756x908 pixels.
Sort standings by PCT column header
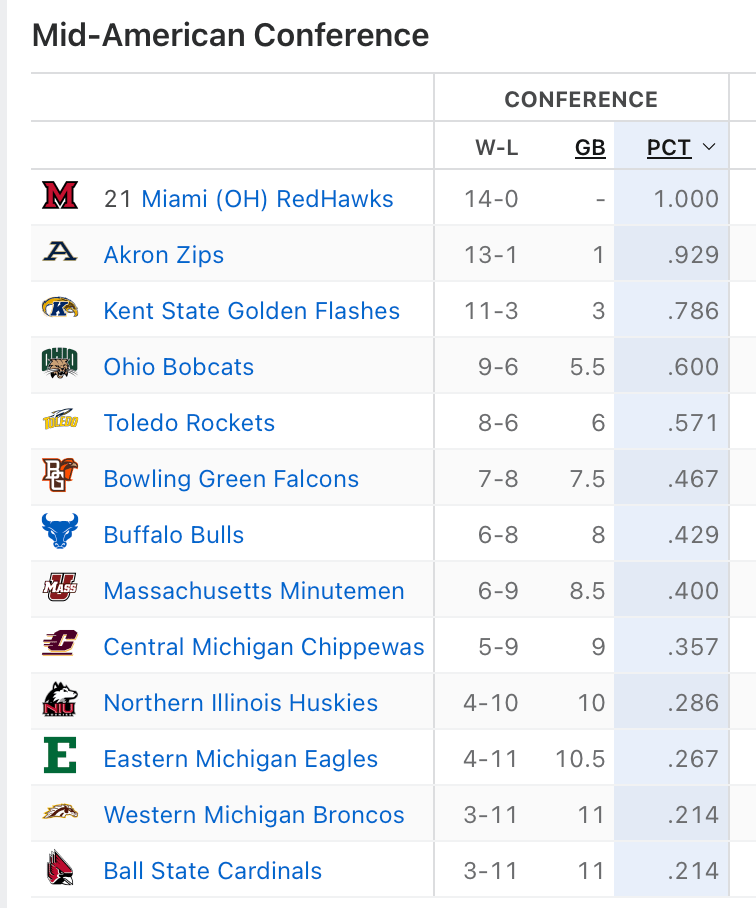pyautogui.click(x=669, y=148)
